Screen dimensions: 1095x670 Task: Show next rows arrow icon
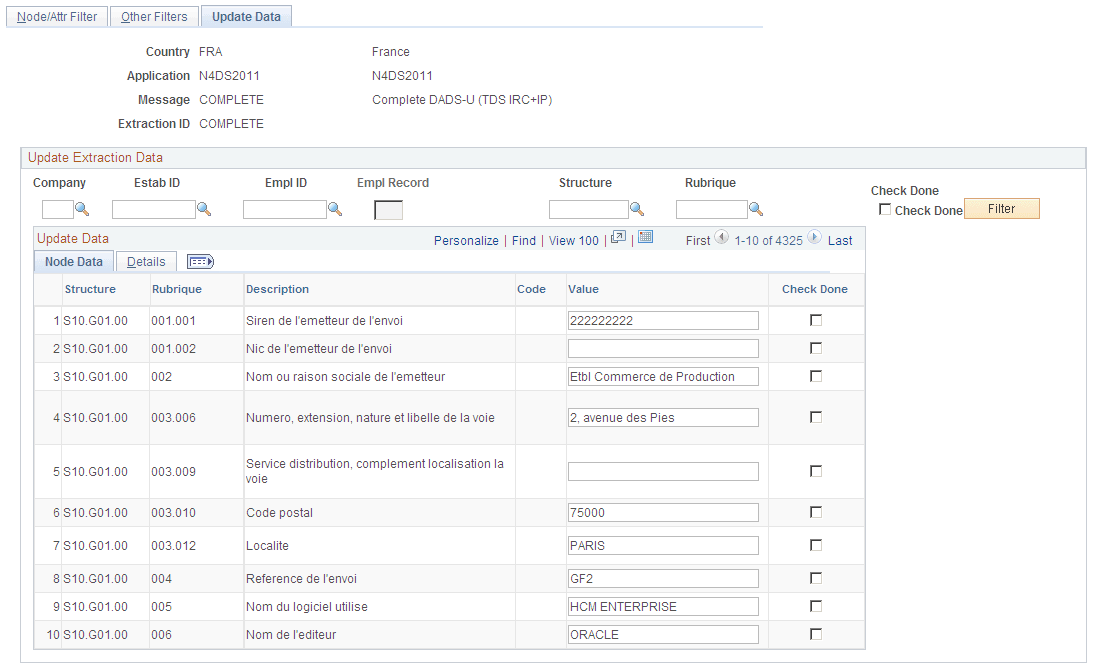point(814,238)
